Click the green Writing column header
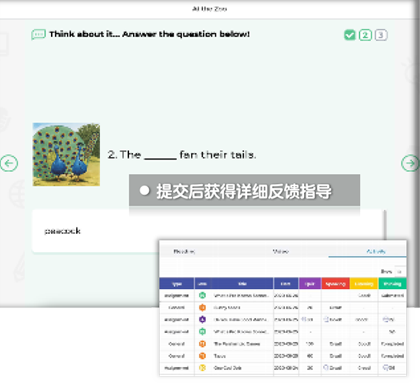 (x=392, y=283)
